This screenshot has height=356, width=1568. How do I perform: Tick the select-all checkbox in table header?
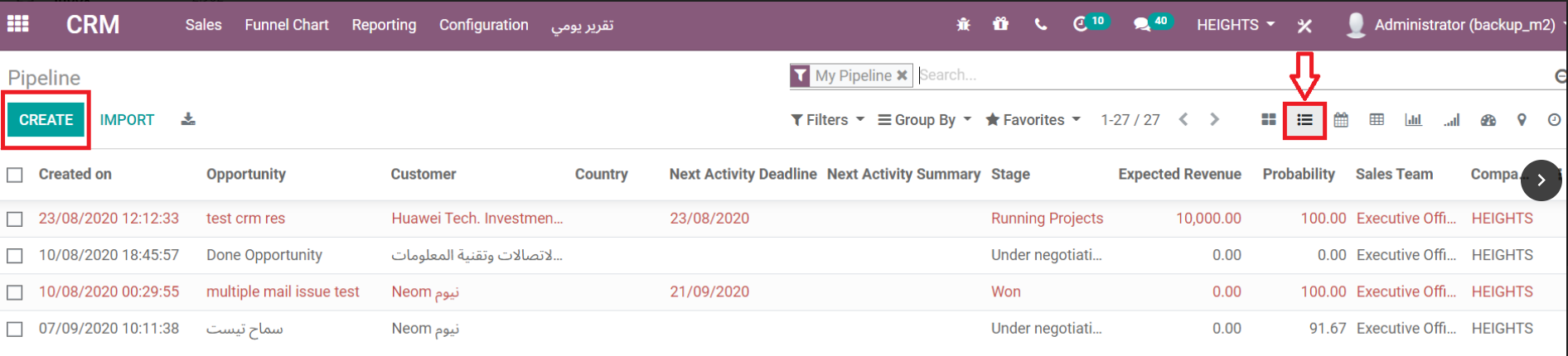(15, 175)
